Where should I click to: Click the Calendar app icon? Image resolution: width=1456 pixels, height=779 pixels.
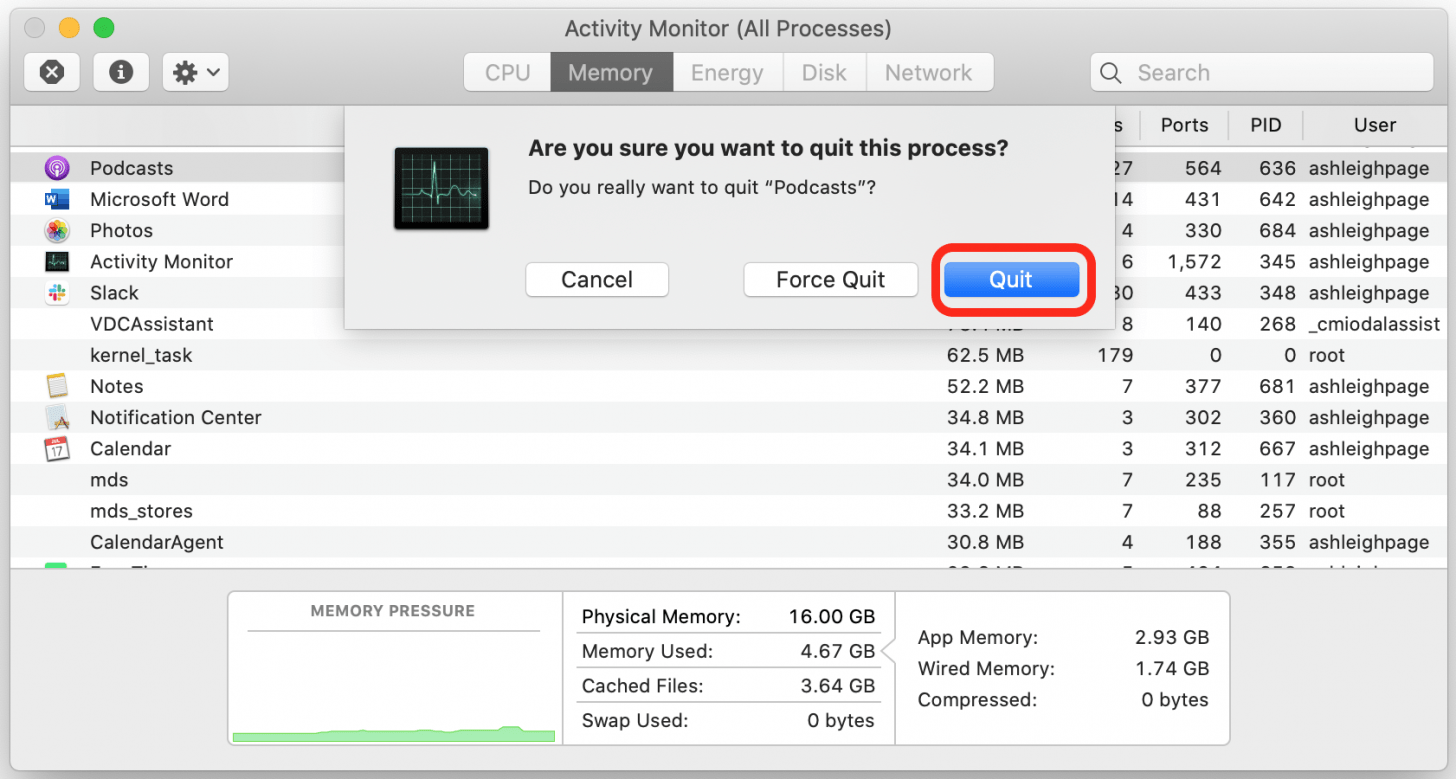(x=57, y=448)
